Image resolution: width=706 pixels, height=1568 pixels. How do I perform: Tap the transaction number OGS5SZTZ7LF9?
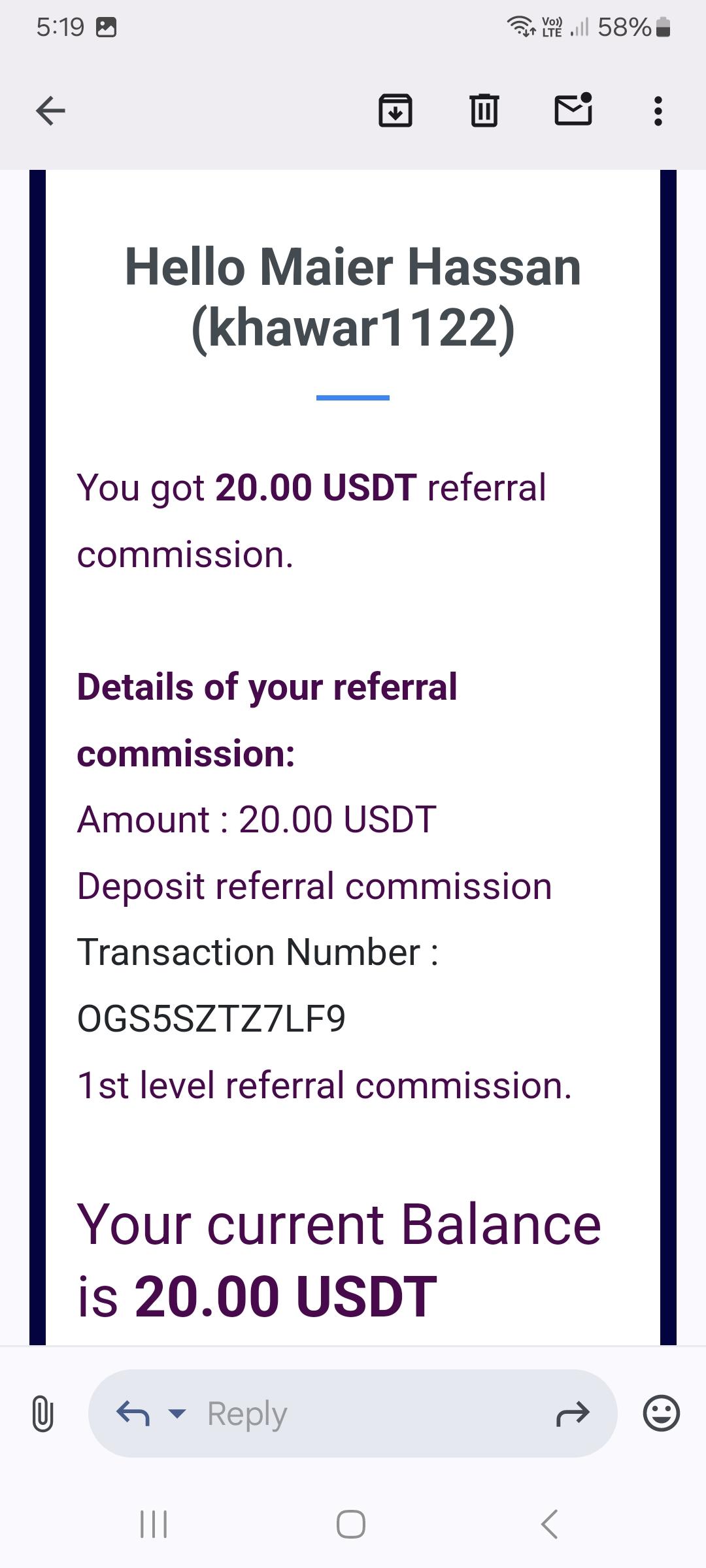pos(211,1019)
